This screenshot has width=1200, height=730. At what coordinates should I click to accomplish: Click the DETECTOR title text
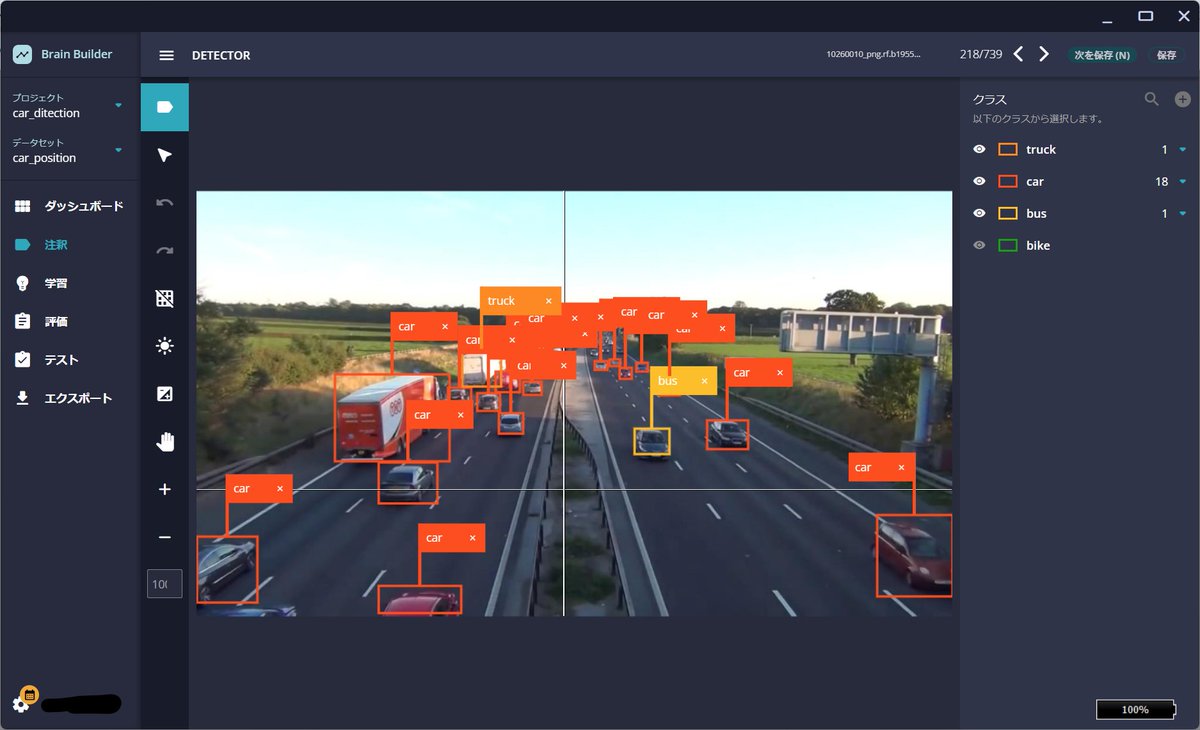[221, 55]
